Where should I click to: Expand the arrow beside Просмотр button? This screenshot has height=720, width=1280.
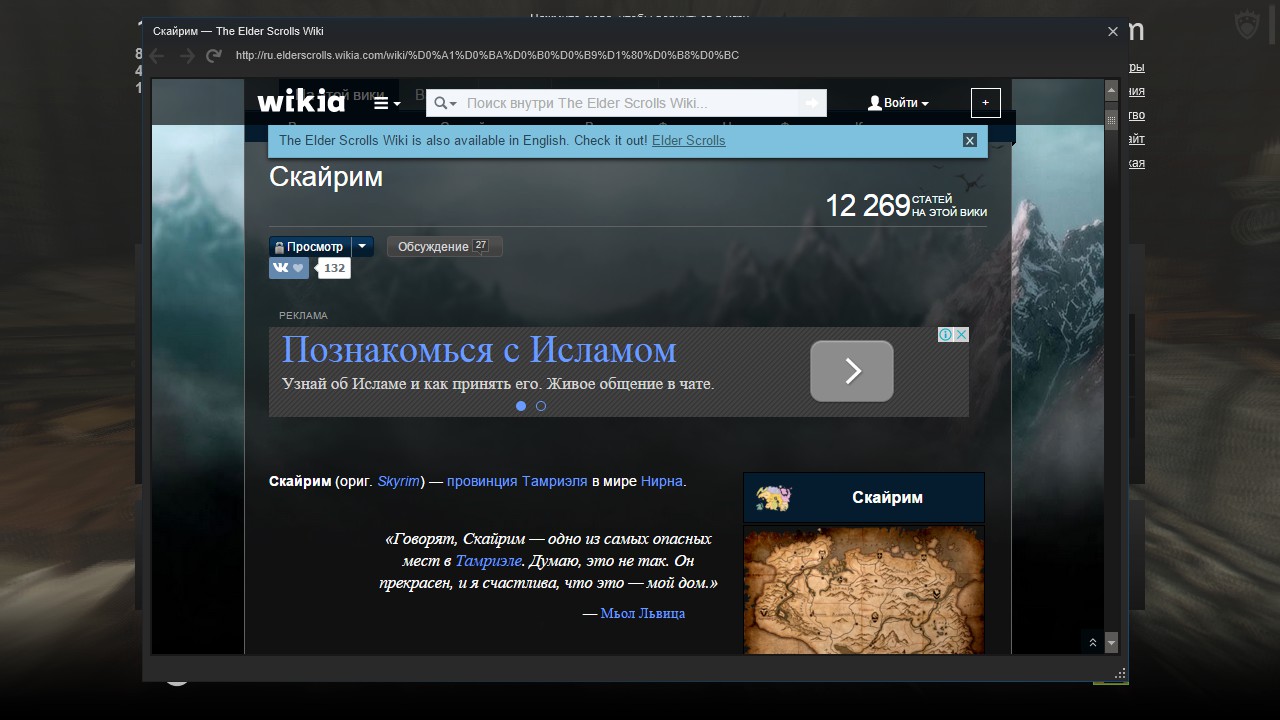click(x=363, y=247)
